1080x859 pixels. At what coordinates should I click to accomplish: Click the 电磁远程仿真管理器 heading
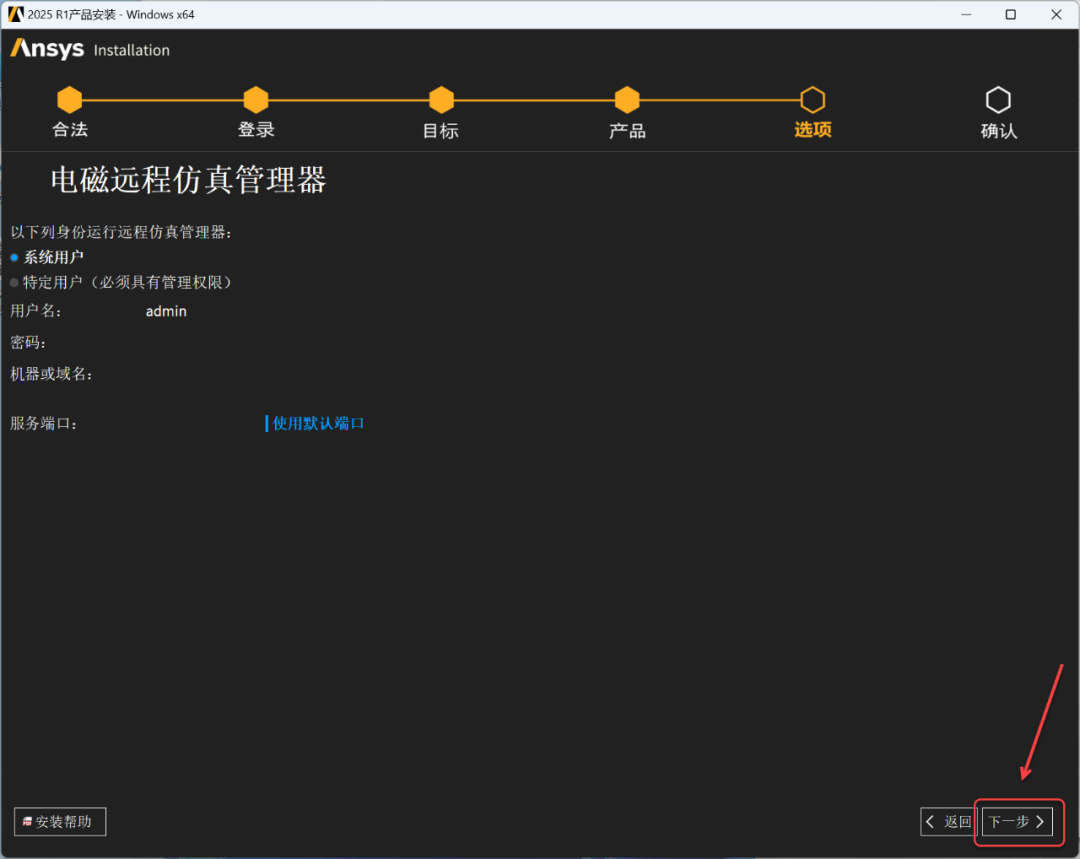[x=188, y=180]
